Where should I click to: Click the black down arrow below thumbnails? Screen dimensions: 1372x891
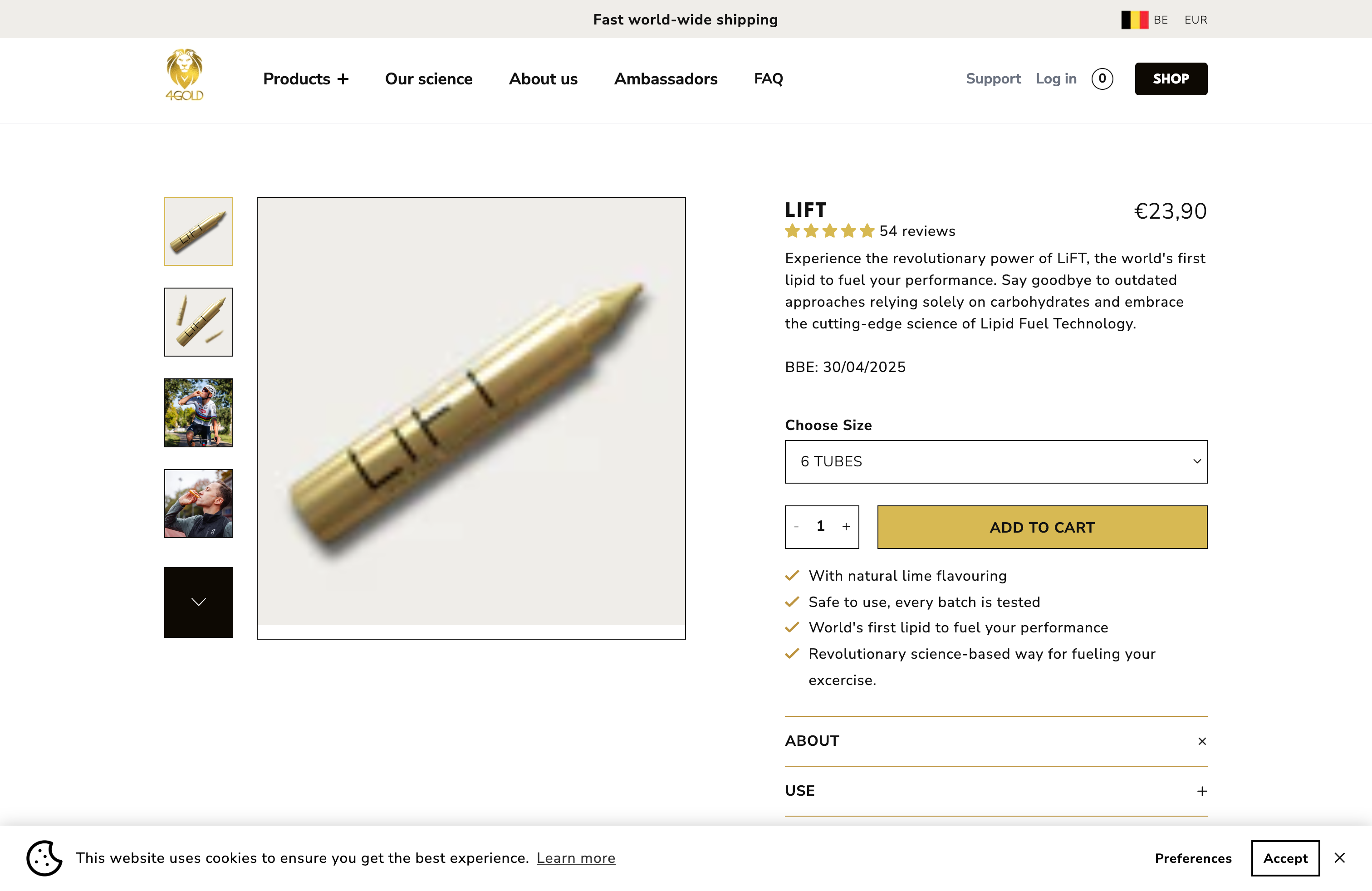click(198, 602)
